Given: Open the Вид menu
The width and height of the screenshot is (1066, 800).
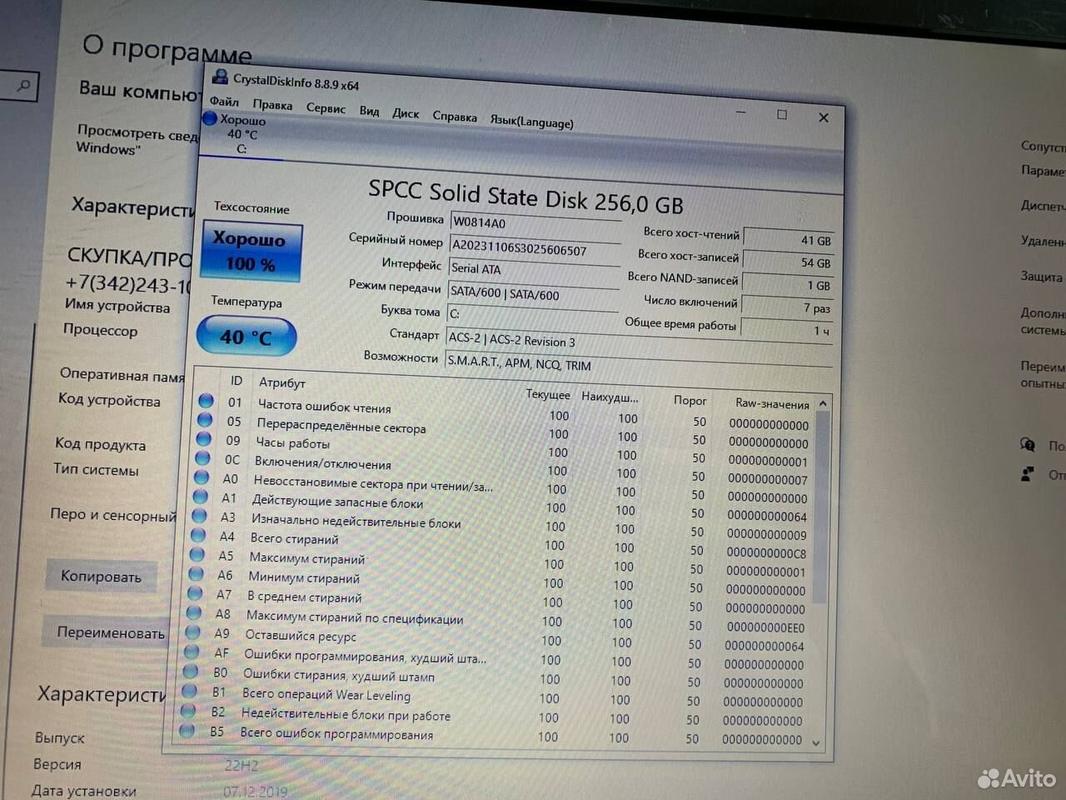Looking at the screenshot, I should click(369, 111).
